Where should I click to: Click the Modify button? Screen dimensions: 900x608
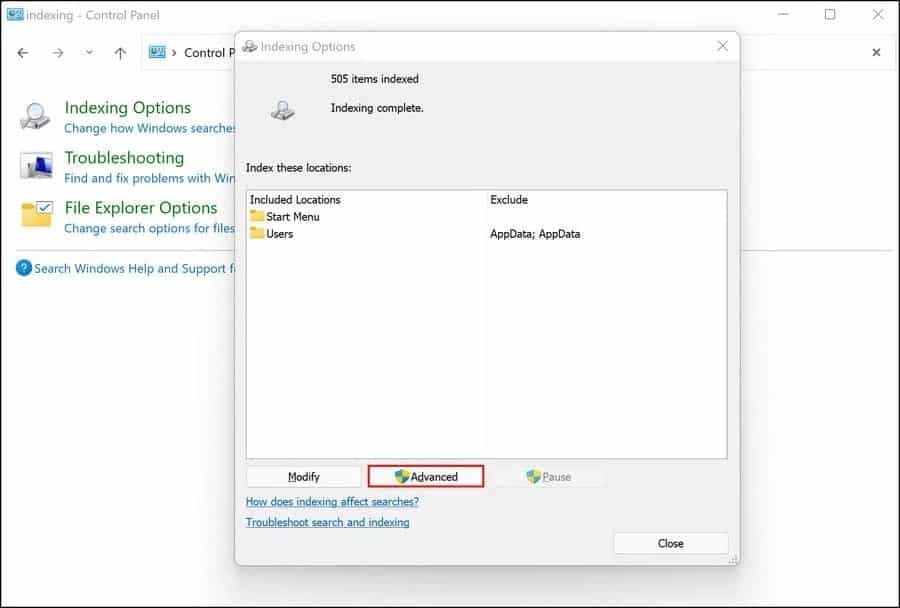tap(302, 476)
